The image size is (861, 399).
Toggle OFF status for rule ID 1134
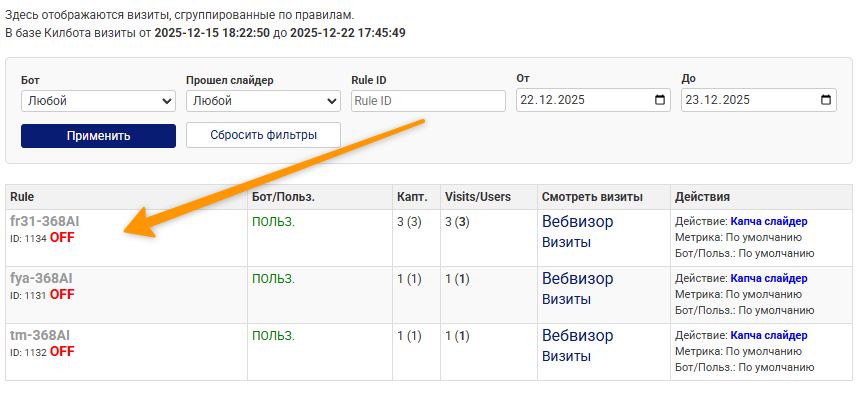[62, 238]
